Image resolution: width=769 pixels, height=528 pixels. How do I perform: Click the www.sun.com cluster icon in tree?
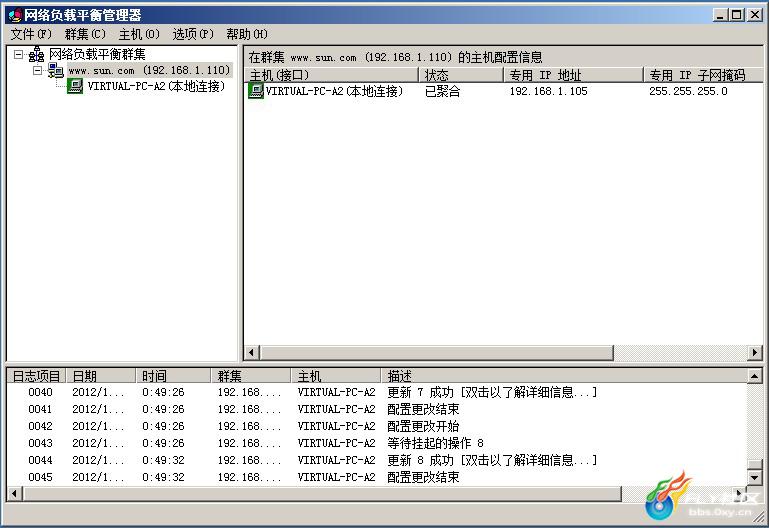(55, 71)
